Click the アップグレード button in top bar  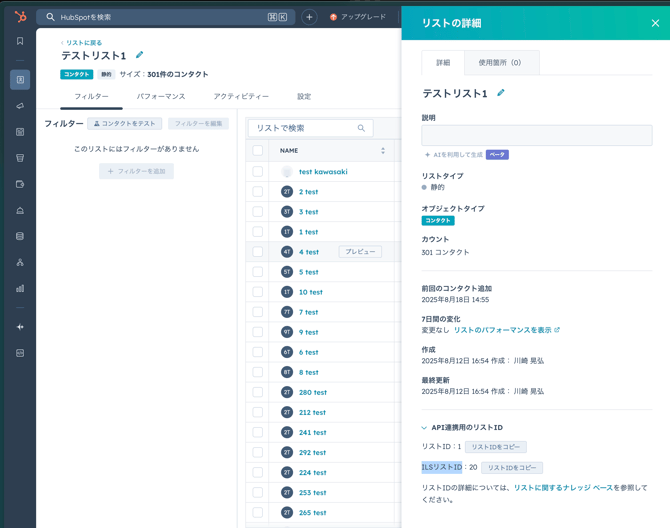coord(358,17)
